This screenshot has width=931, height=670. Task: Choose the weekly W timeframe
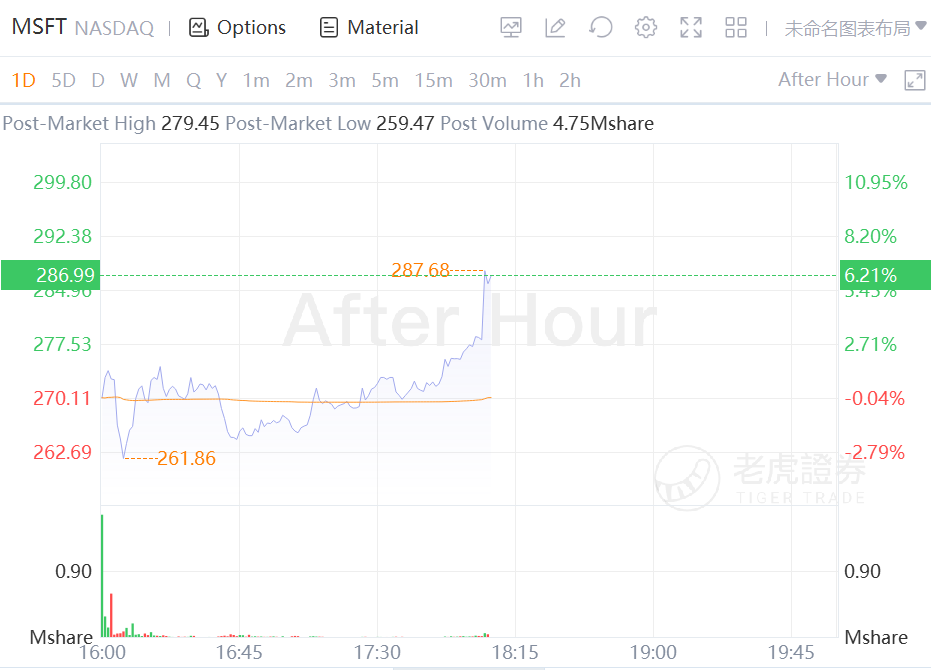[x=129, y=80]
